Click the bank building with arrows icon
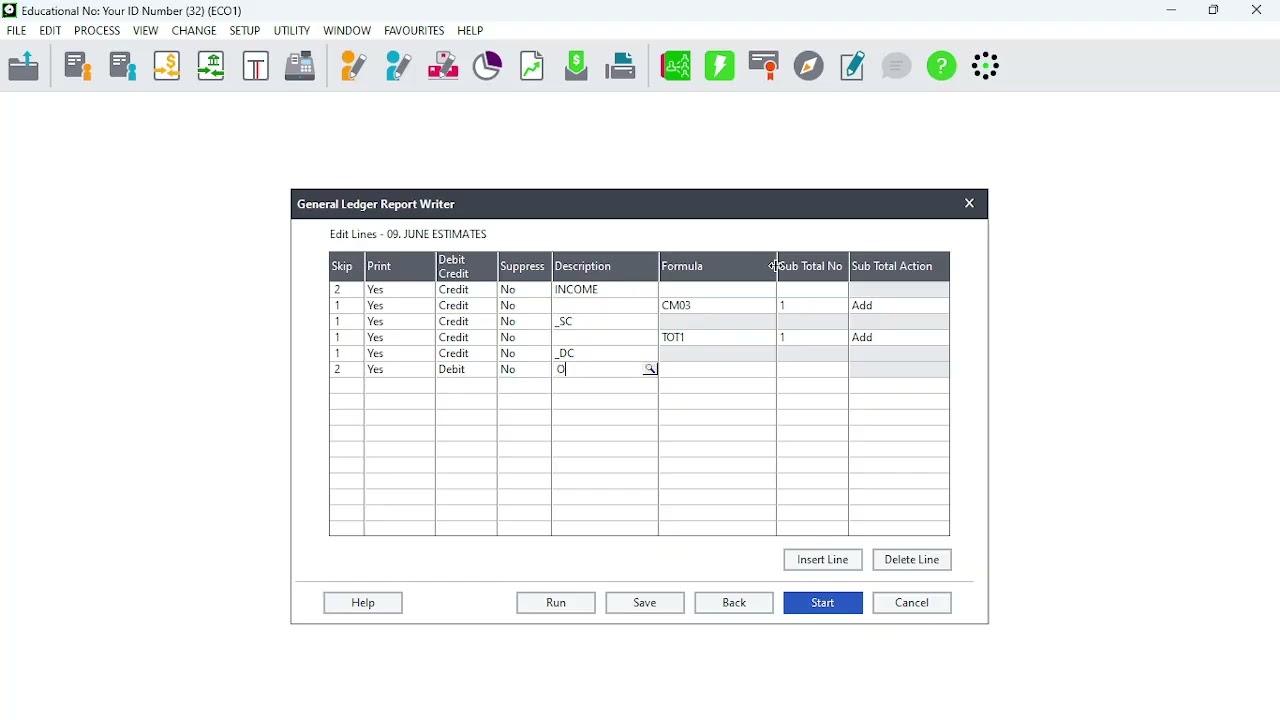The image size is (1280, 720). [211, 67]
